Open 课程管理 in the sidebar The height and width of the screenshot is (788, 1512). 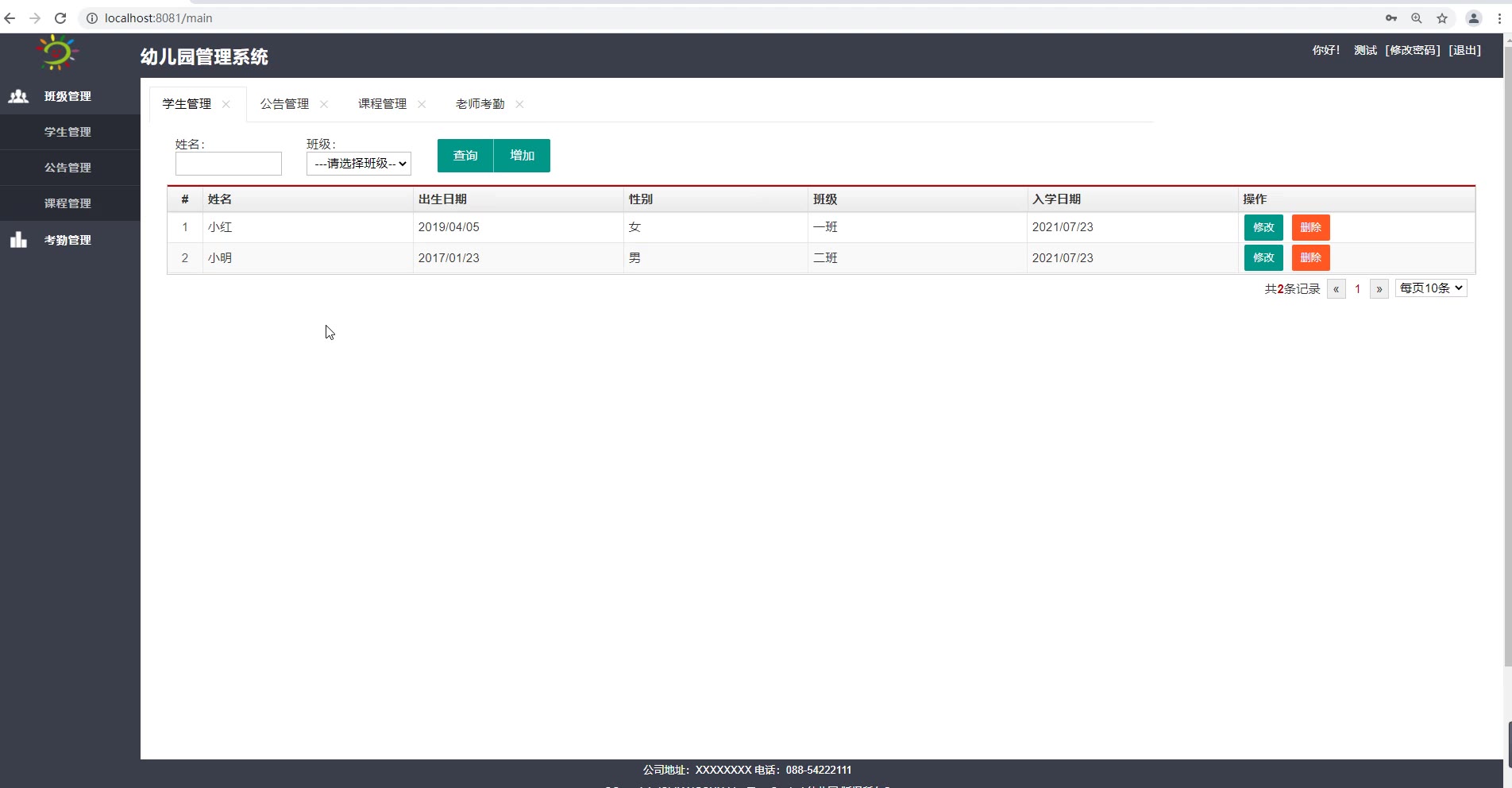coord(70,203)
